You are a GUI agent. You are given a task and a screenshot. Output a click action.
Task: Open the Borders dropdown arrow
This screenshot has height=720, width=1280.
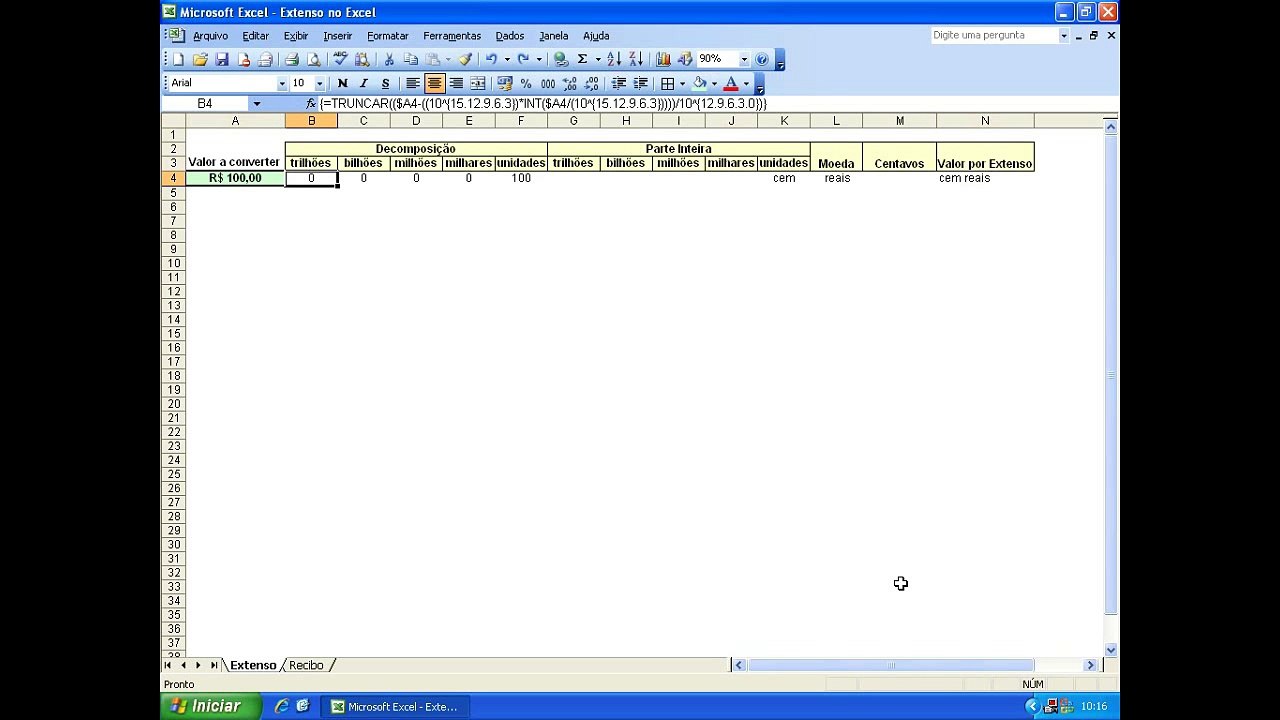tap(682, 83)
